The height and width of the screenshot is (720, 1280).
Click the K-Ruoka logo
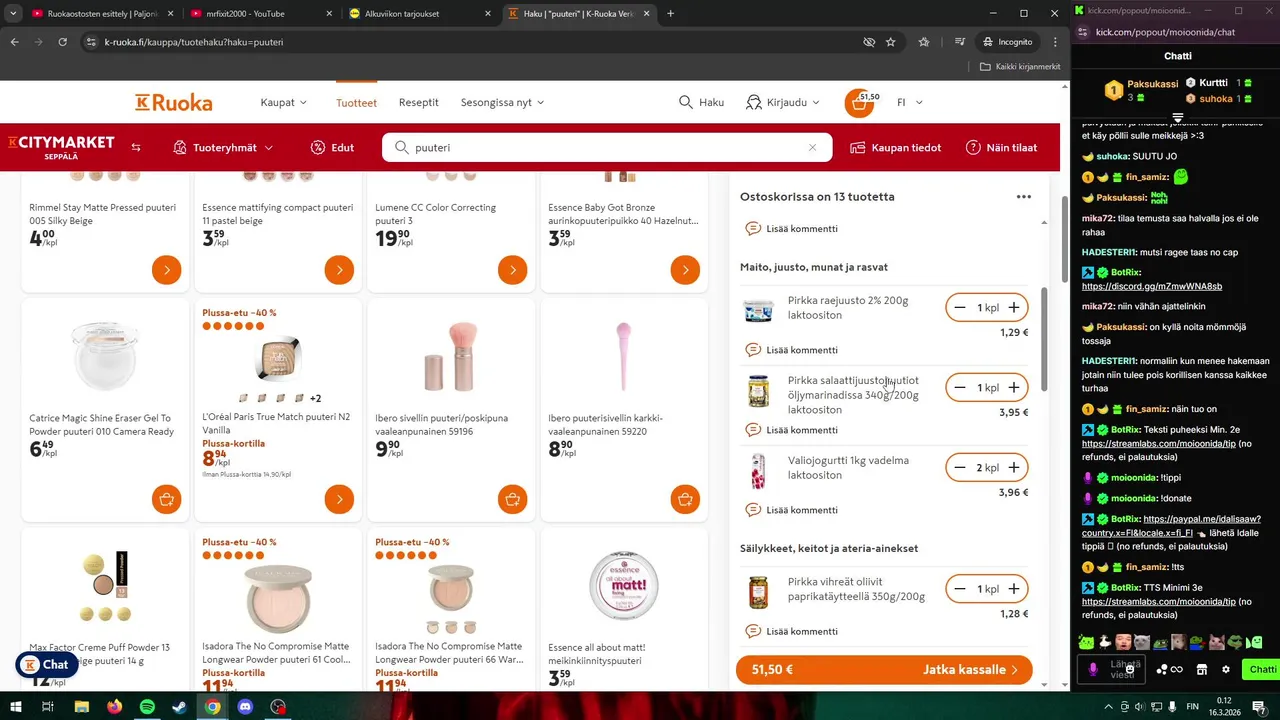click(x=174, y=102)
